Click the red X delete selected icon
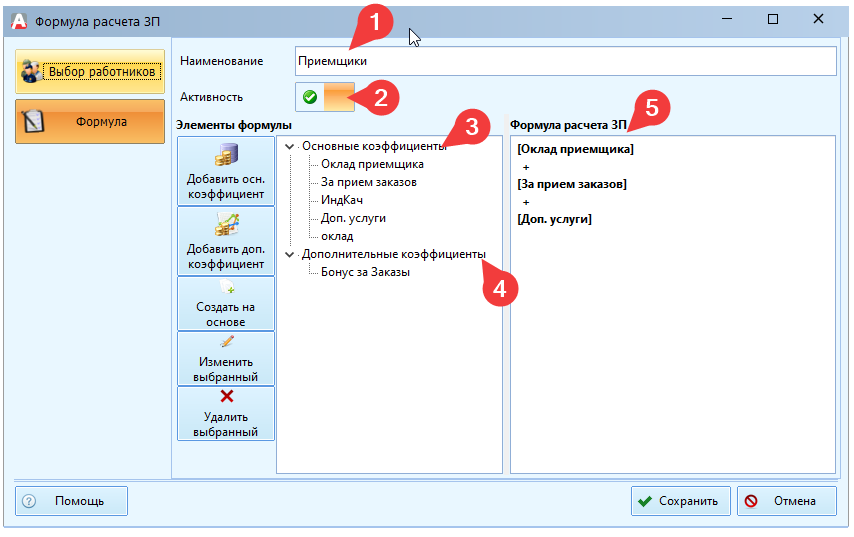Image resolution: width=854 pixels, height=537 pixels. tap(225, 396)
